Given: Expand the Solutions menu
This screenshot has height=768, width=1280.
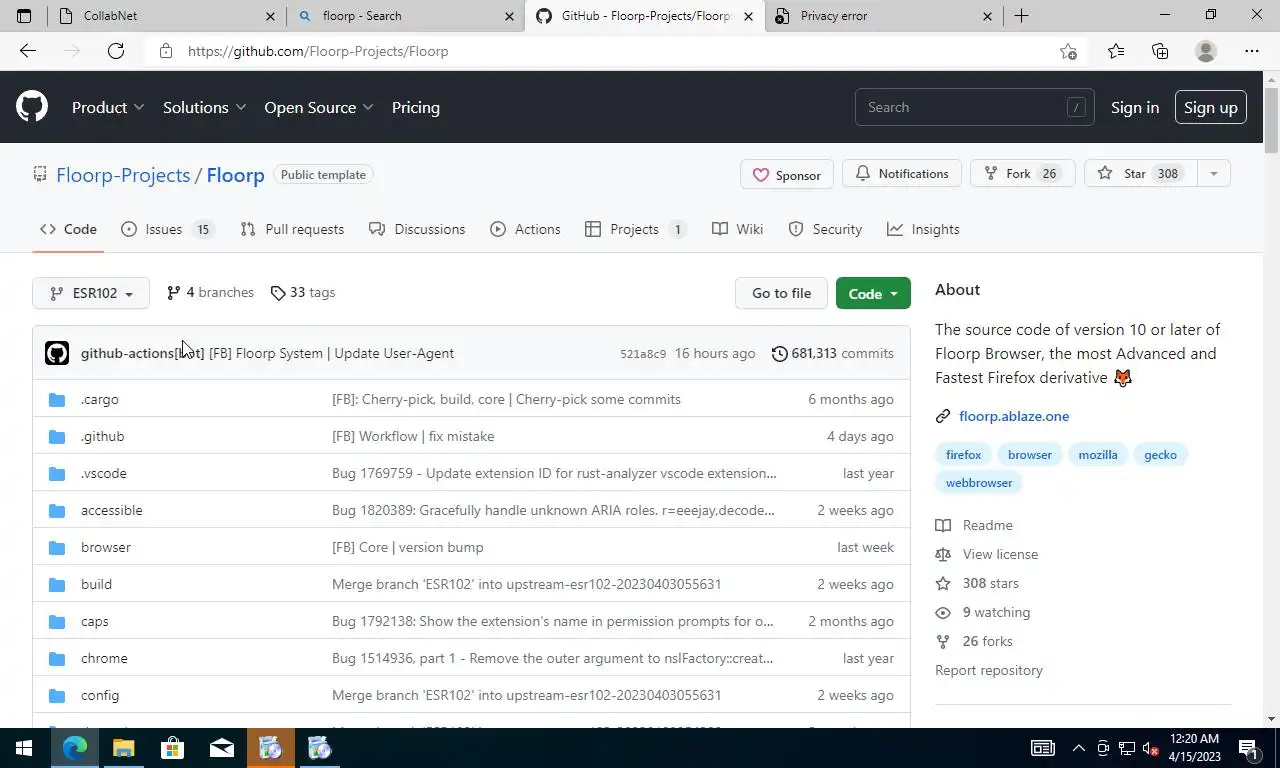Looking at the screenshot, I should click(x=204, y=107).
